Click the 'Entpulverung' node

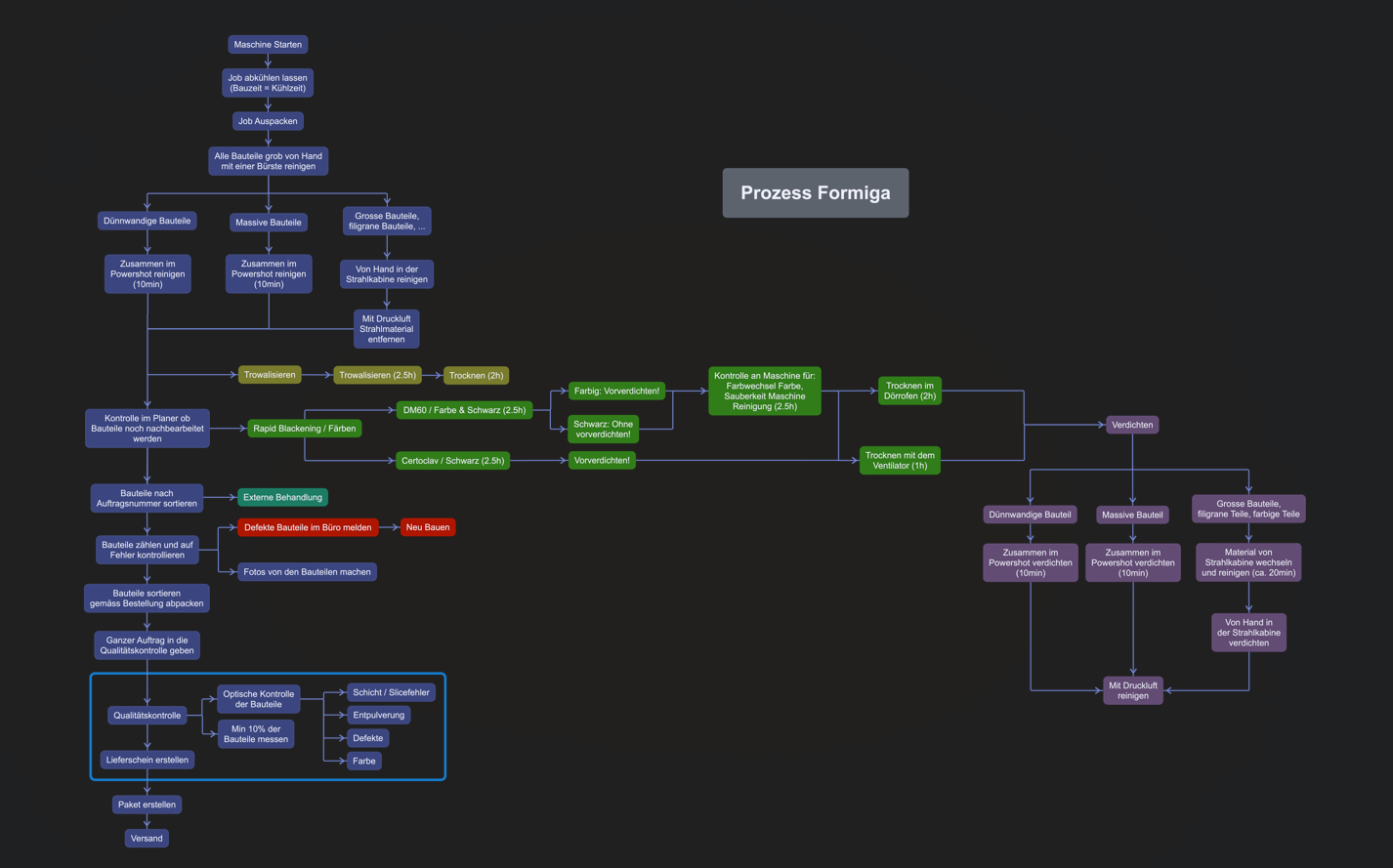pos(379,715)
